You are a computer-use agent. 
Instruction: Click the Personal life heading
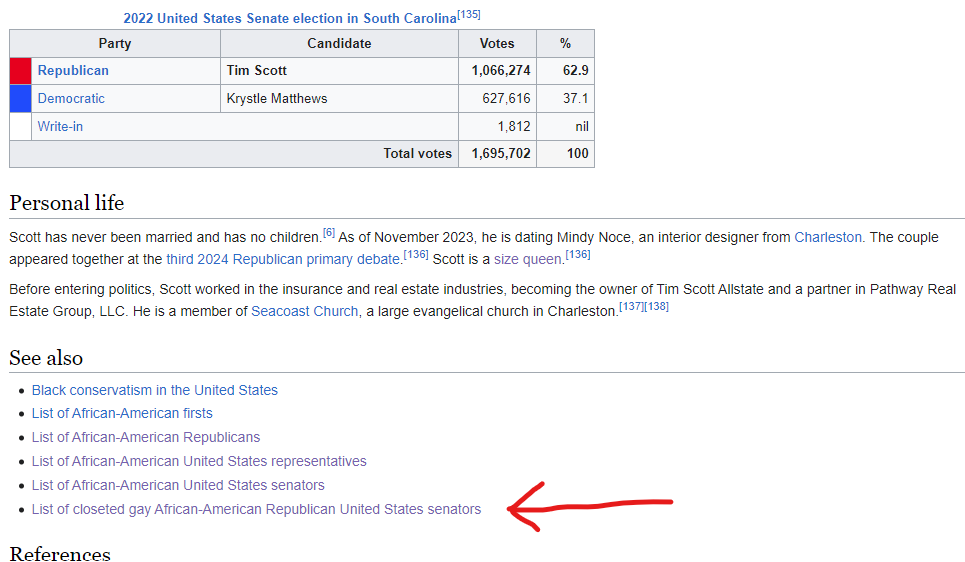[x=66, y=203]
